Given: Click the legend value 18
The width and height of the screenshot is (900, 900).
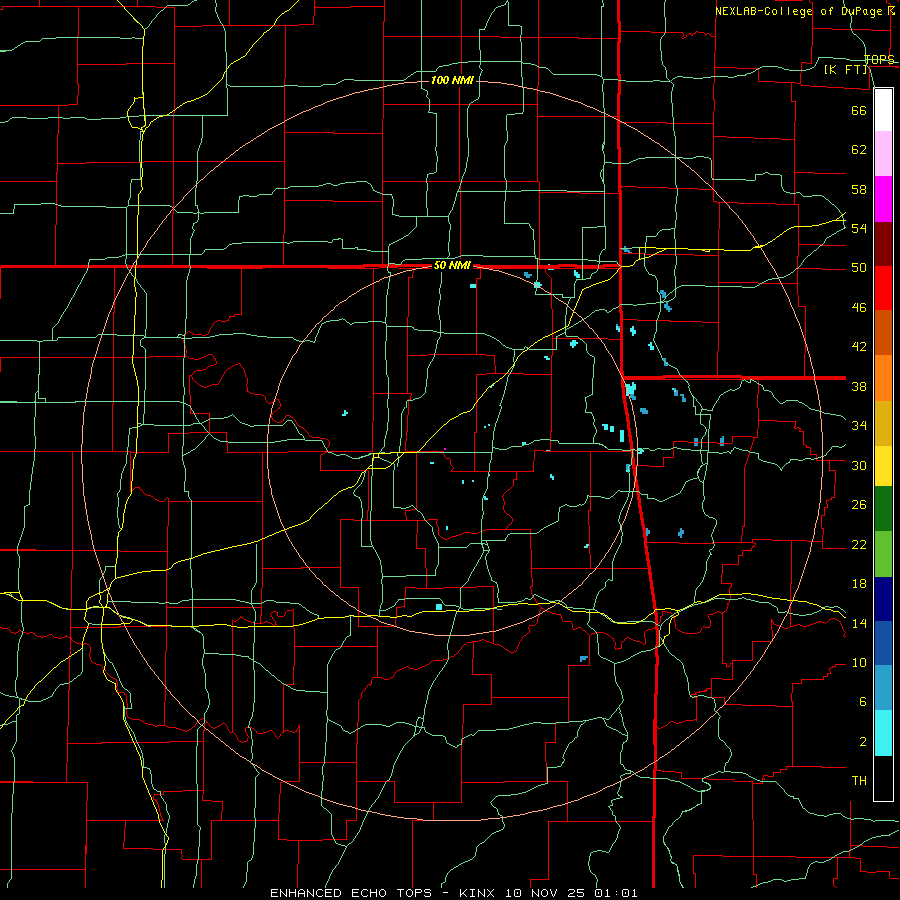Looking at the screenshot, I should point(859,584).
